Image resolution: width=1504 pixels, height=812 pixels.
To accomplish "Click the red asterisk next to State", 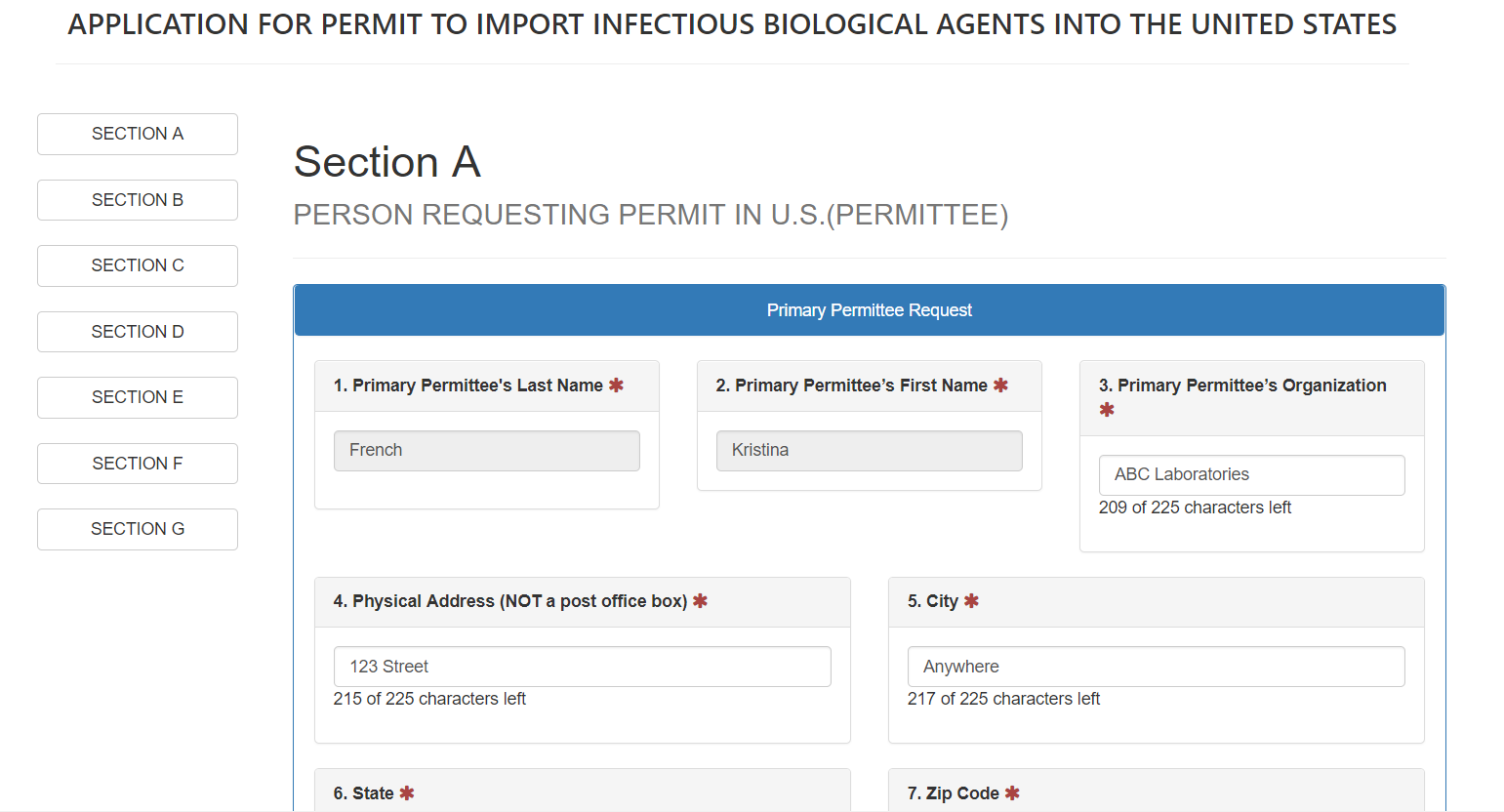I will 407,793.
